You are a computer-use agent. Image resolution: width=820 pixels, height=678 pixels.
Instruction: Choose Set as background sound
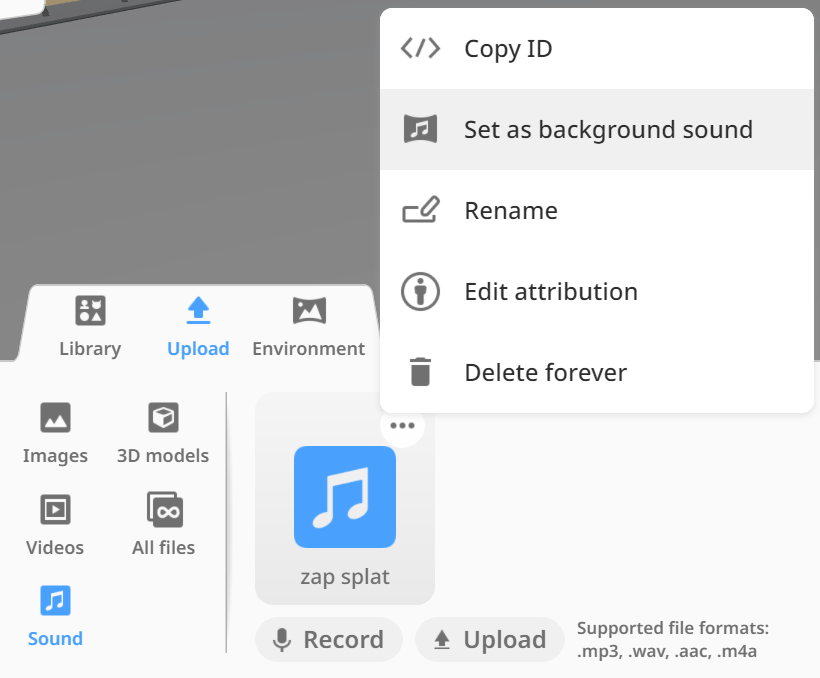click(x=597, y=129)
